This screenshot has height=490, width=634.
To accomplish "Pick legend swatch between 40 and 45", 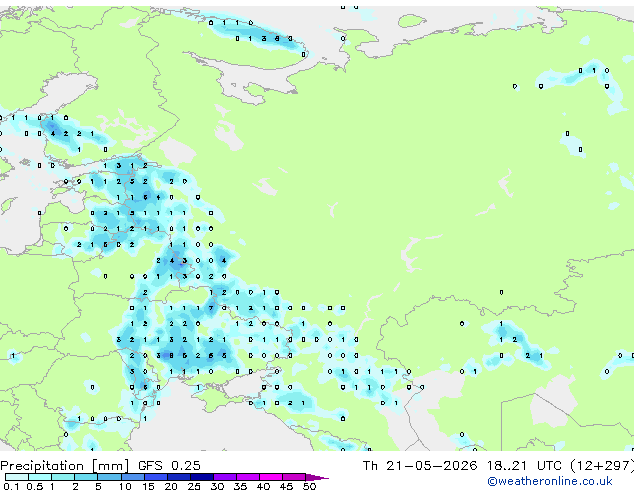I will pyautogui.click(x=271, y=477).
